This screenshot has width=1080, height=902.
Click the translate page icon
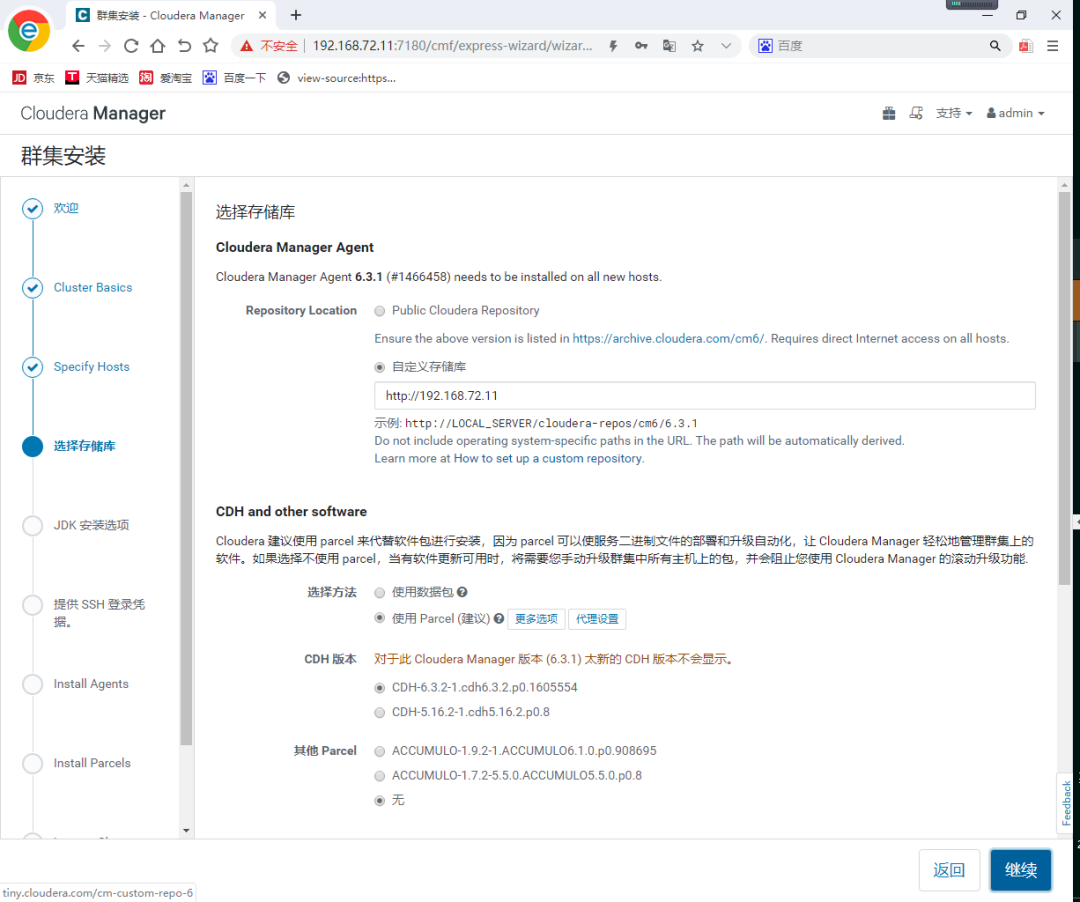pos(669,46)
